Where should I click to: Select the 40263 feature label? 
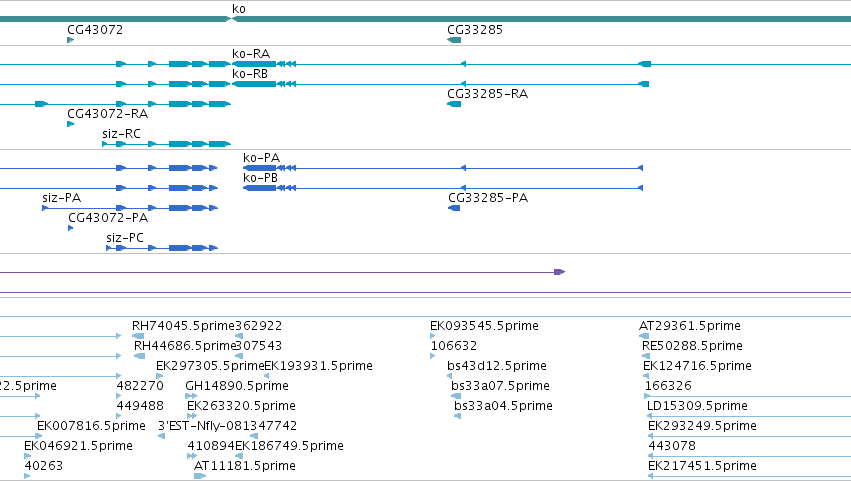[x=43, y=466]
